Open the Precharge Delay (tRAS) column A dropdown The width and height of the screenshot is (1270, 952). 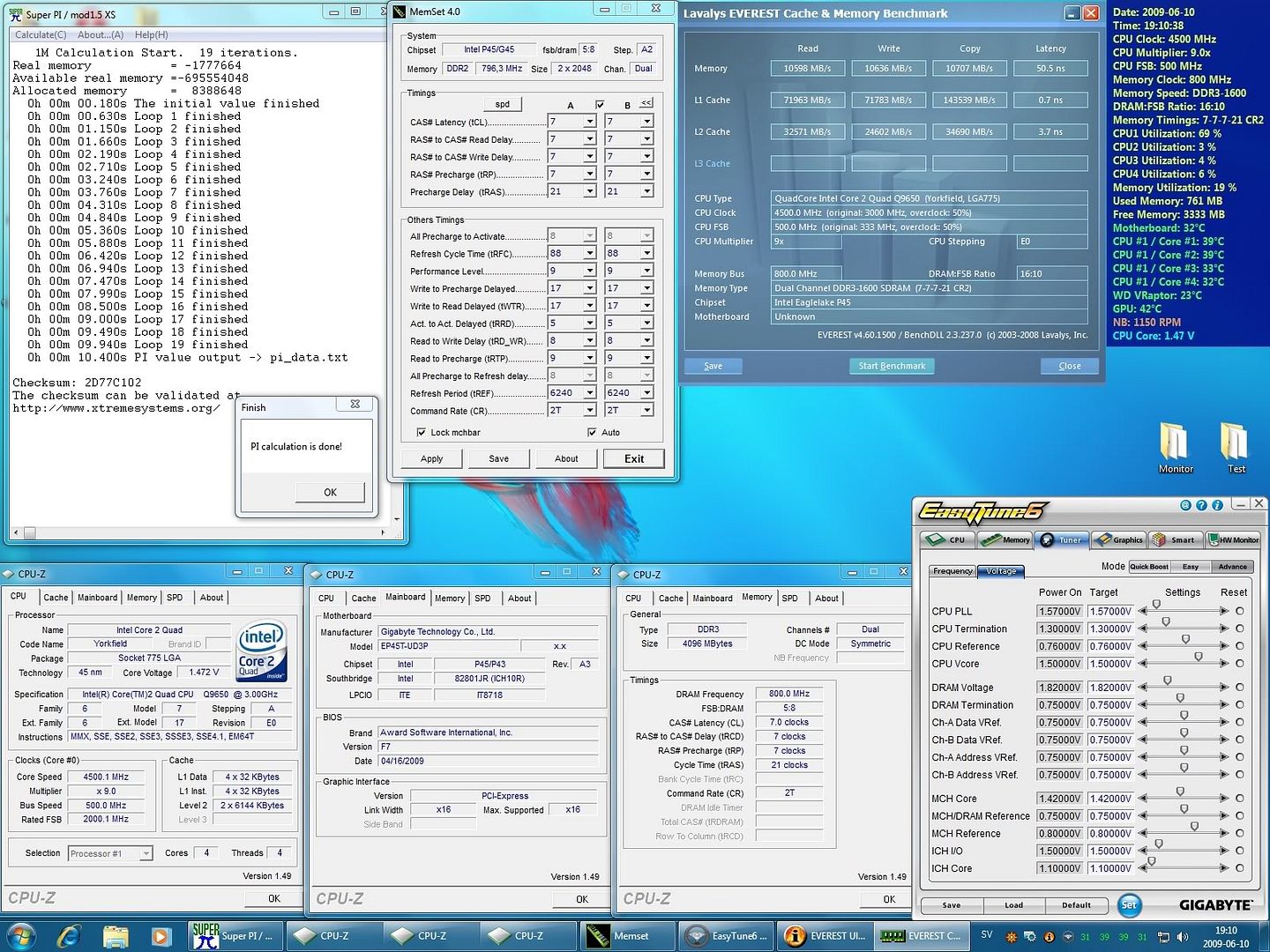tap(590, 191)
